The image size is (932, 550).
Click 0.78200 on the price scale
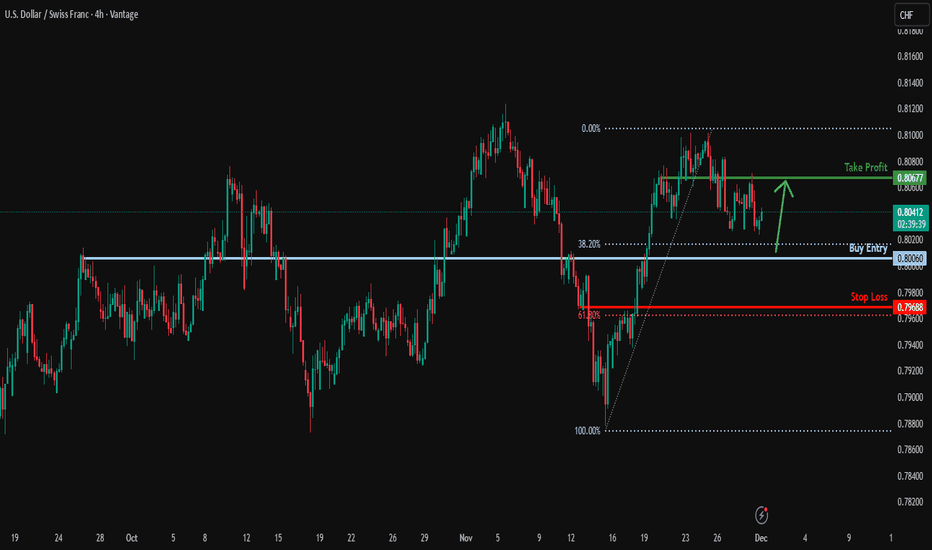point(910,502)
